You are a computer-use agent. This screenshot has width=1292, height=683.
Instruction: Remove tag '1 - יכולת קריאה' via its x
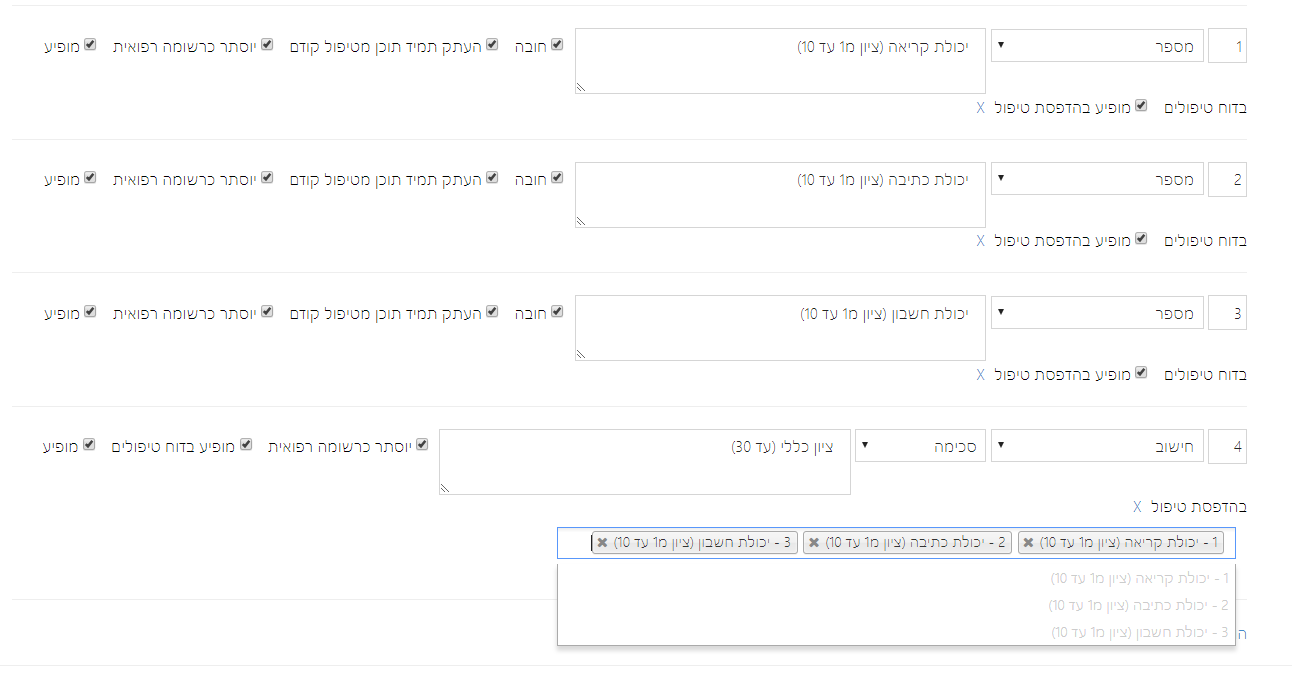[x=1028, y=543]
